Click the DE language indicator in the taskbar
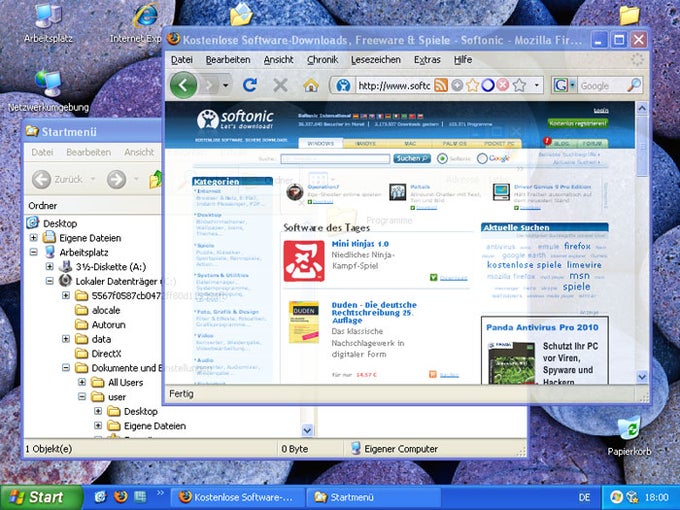Image resolution: width=680 pixels, height=510 pixels. pos(584,497)
